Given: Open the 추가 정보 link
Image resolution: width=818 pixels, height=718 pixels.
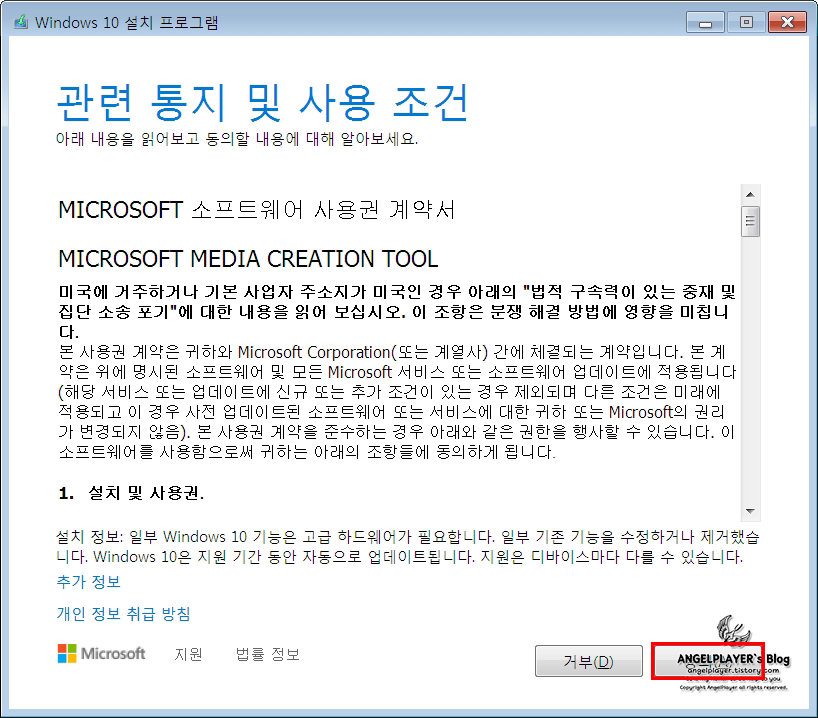Looking at the screenshot, I should [x=89, y=581].
